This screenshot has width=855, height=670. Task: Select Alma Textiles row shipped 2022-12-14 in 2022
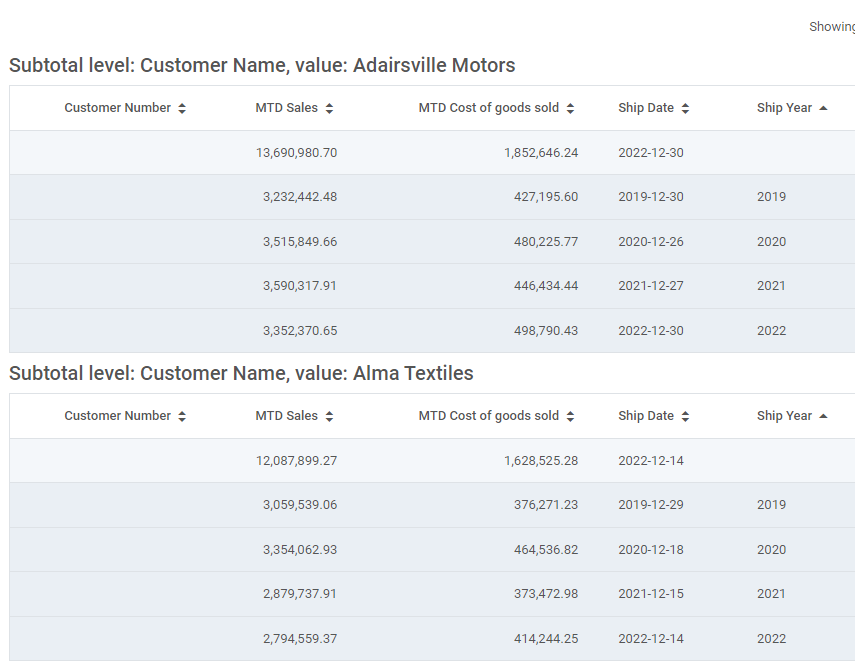coord(432,639)
